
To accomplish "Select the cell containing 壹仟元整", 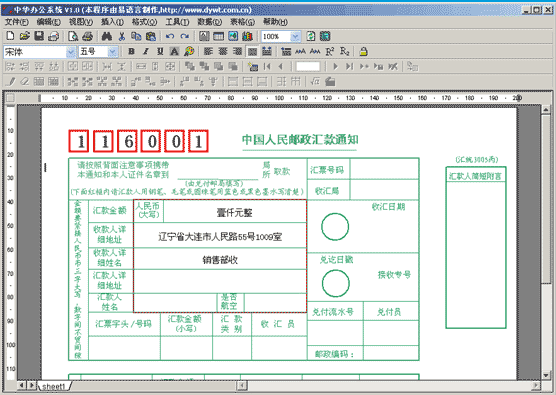I will pyautogui.click(x=234, y=212).
